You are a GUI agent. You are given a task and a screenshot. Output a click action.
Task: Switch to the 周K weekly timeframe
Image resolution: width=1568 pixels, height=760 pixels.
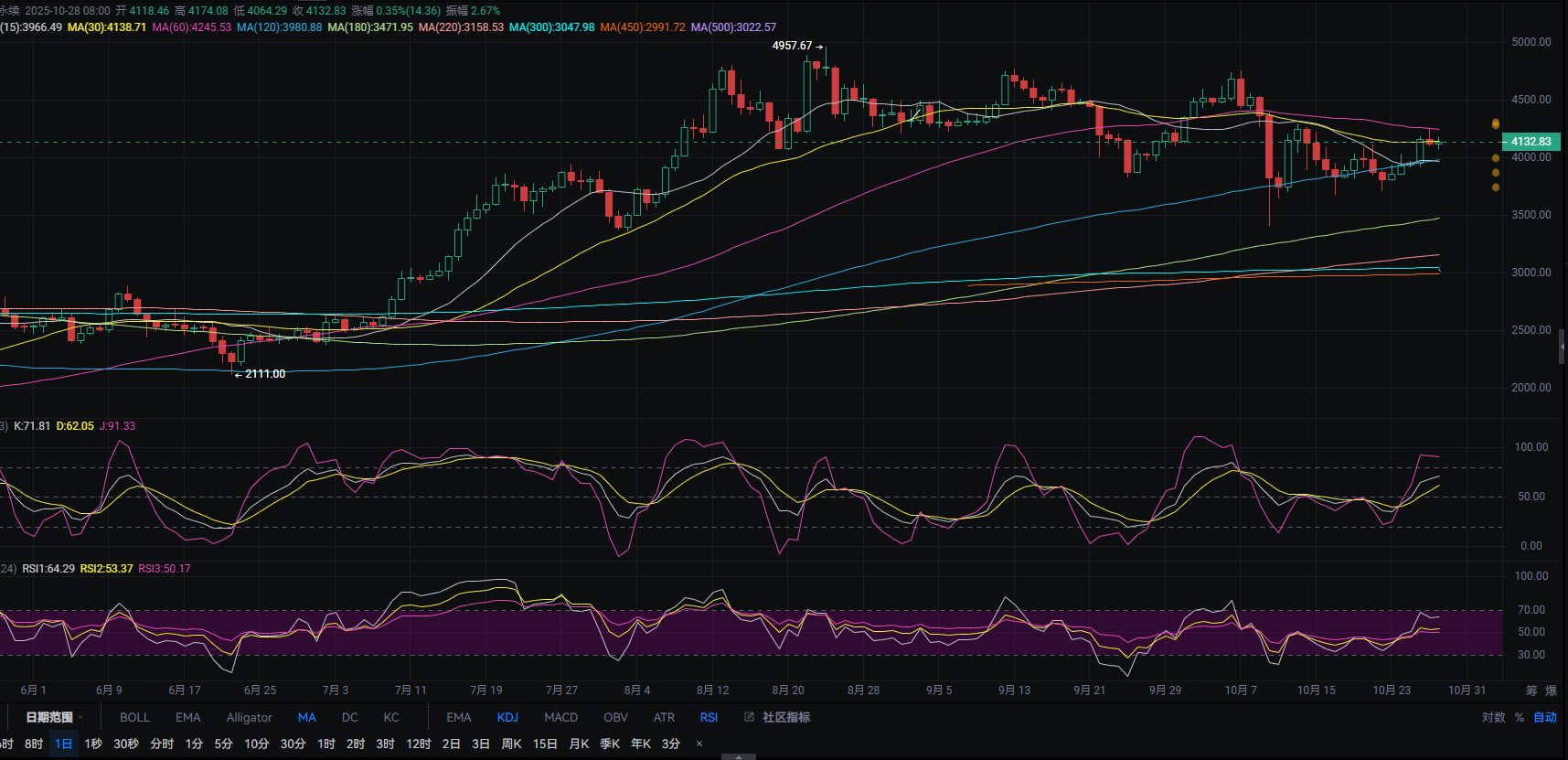(x=511, y=744)
